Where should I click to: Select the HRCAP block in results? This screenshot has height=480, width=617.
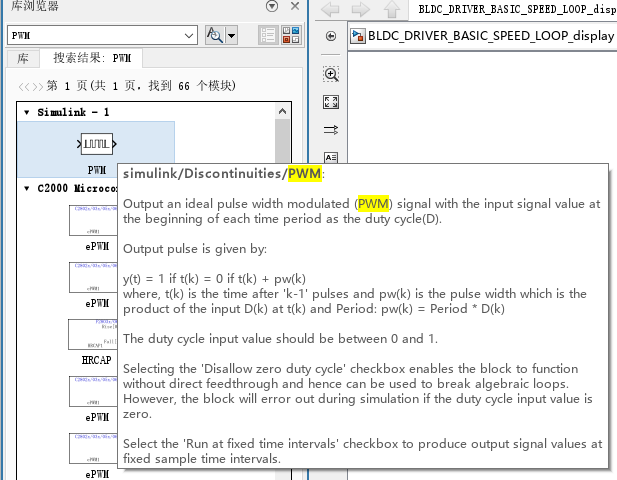coord(93,334)
